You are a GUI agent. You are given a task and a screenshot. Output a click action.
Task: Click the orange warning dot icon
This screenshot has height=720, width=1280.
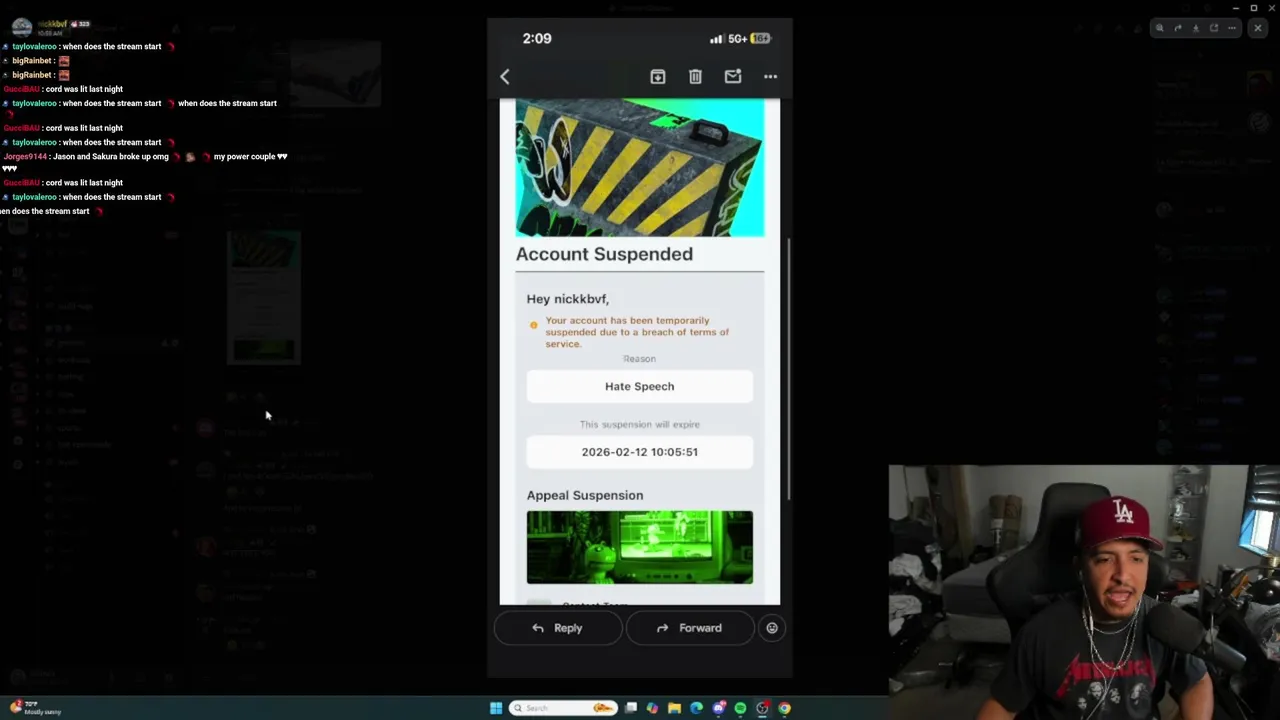click(533, 325)
